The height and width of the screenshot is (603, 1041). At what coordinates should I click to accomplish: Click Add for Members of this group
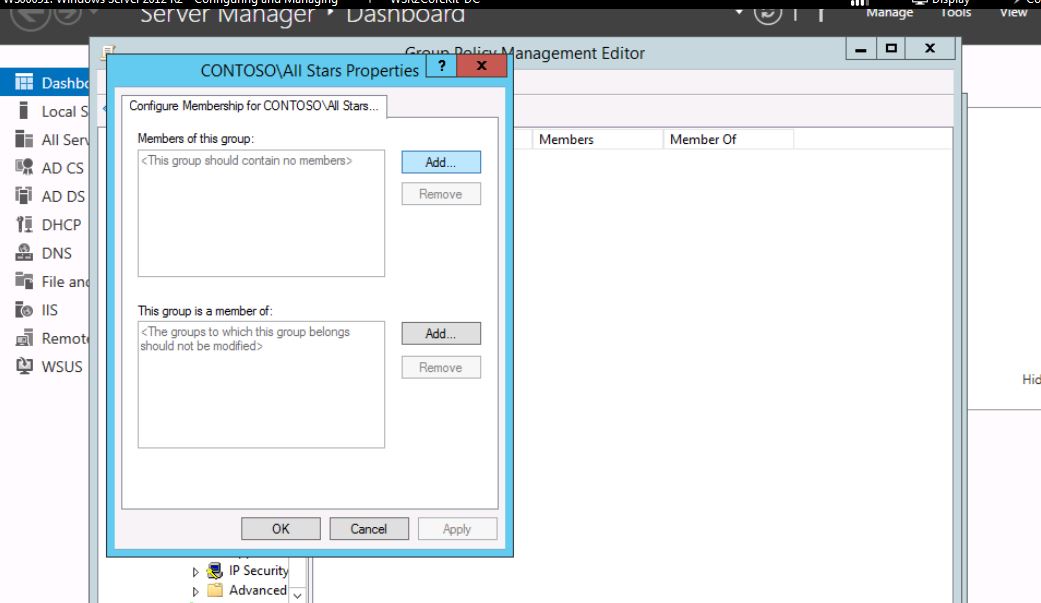[441, 162]
